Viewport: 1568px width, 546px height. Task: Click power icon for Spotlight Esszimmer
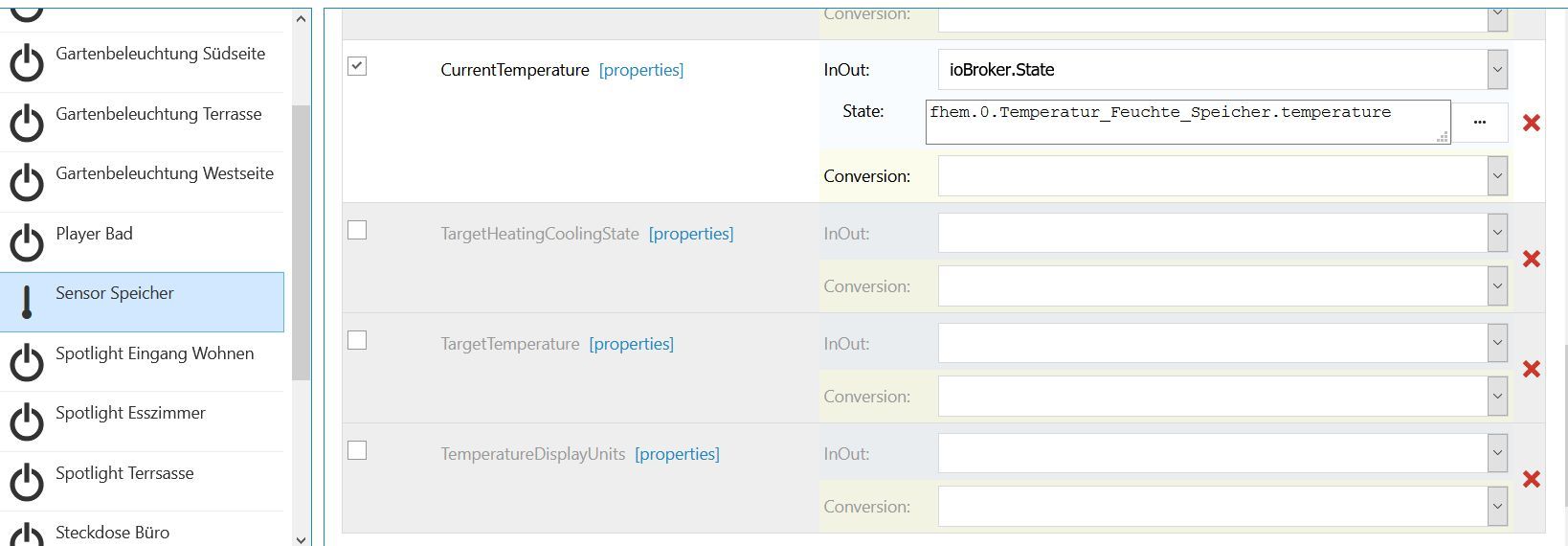(27, 422)
